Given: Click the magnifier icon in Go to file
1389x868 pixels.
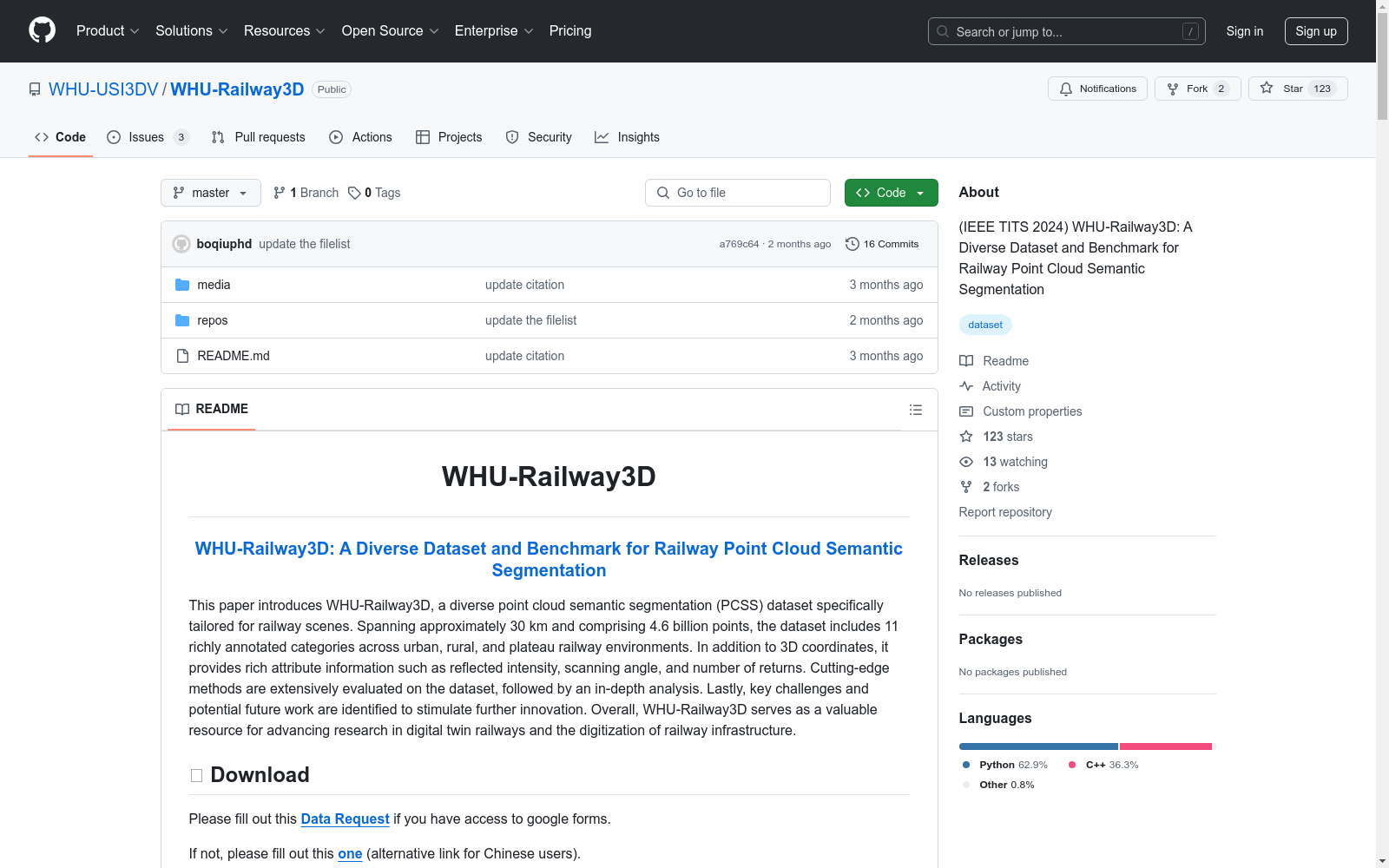Looking at the screenshot, I should pyautogui.click(x=663, y=193).
